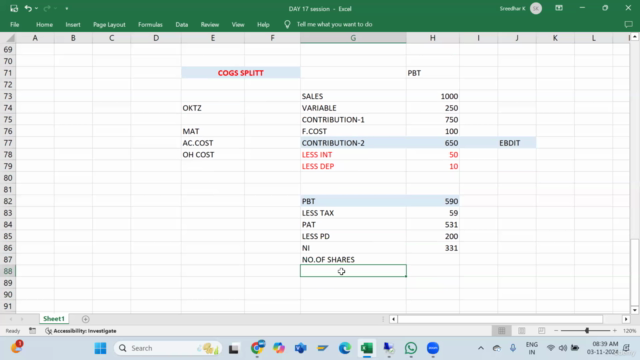Click the Save icon in quick access toolbar

click(14, 8)
